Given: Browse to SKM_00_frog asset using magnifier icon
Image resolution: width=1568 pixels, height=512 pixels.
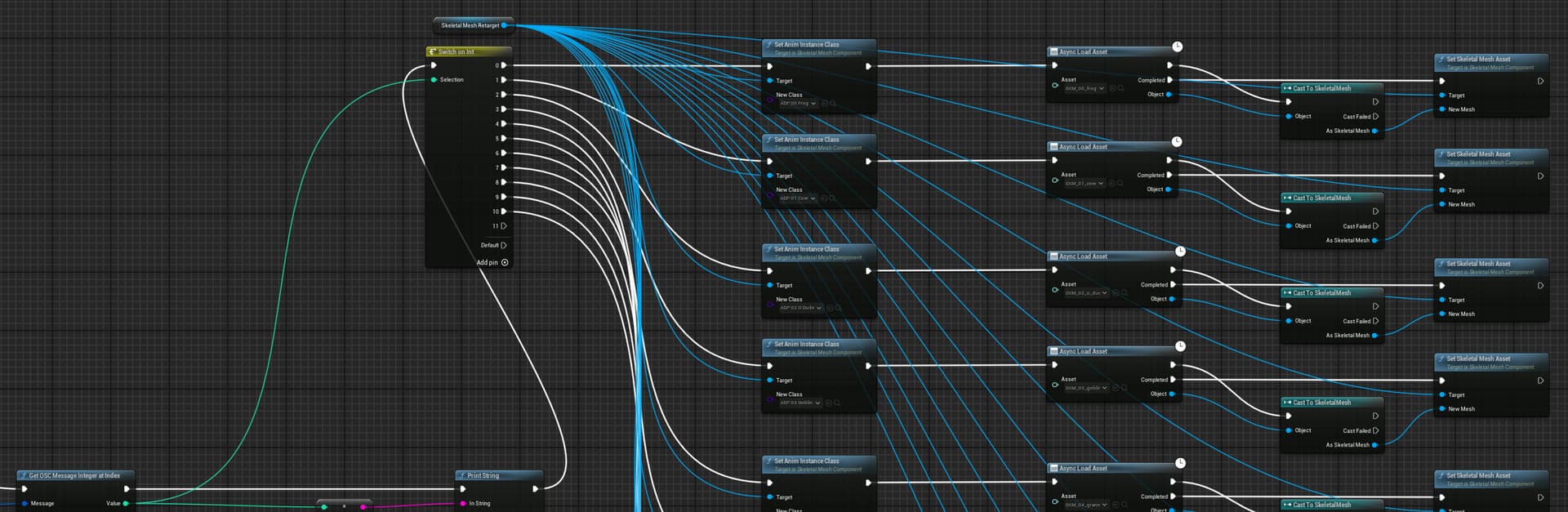Looking at the screenshot, I should [x=1120, y=88].
